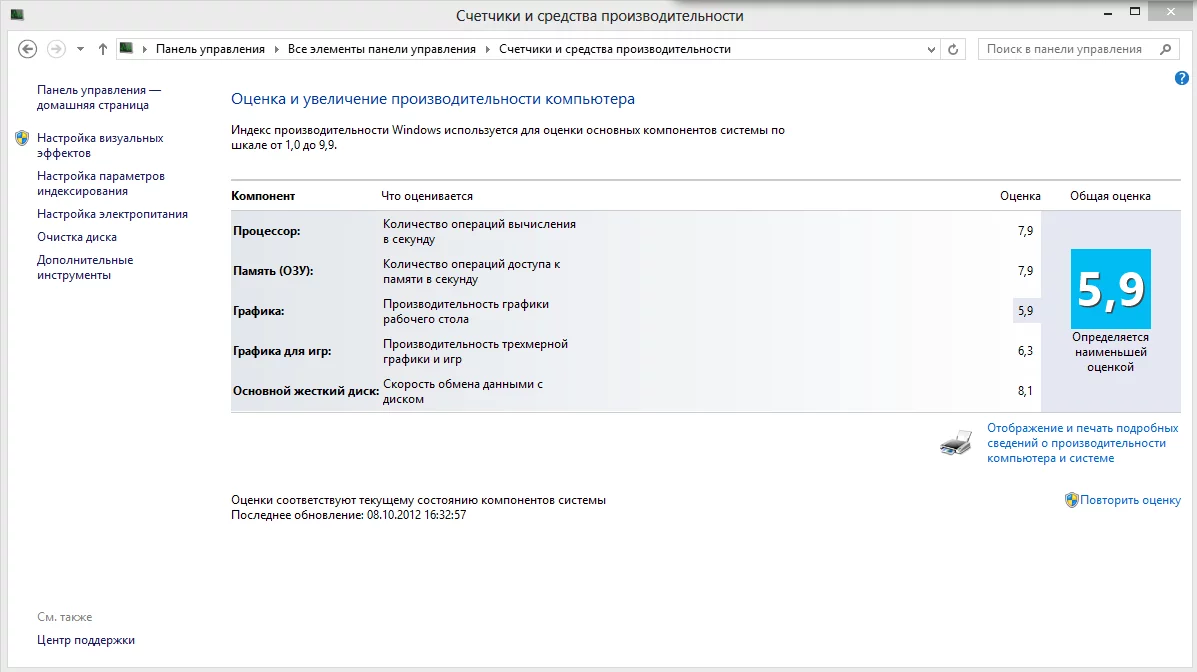This screenshot has height=672, width=1197.
Task: Click shield icon beside visual effects link
Action: click(22, 138)
